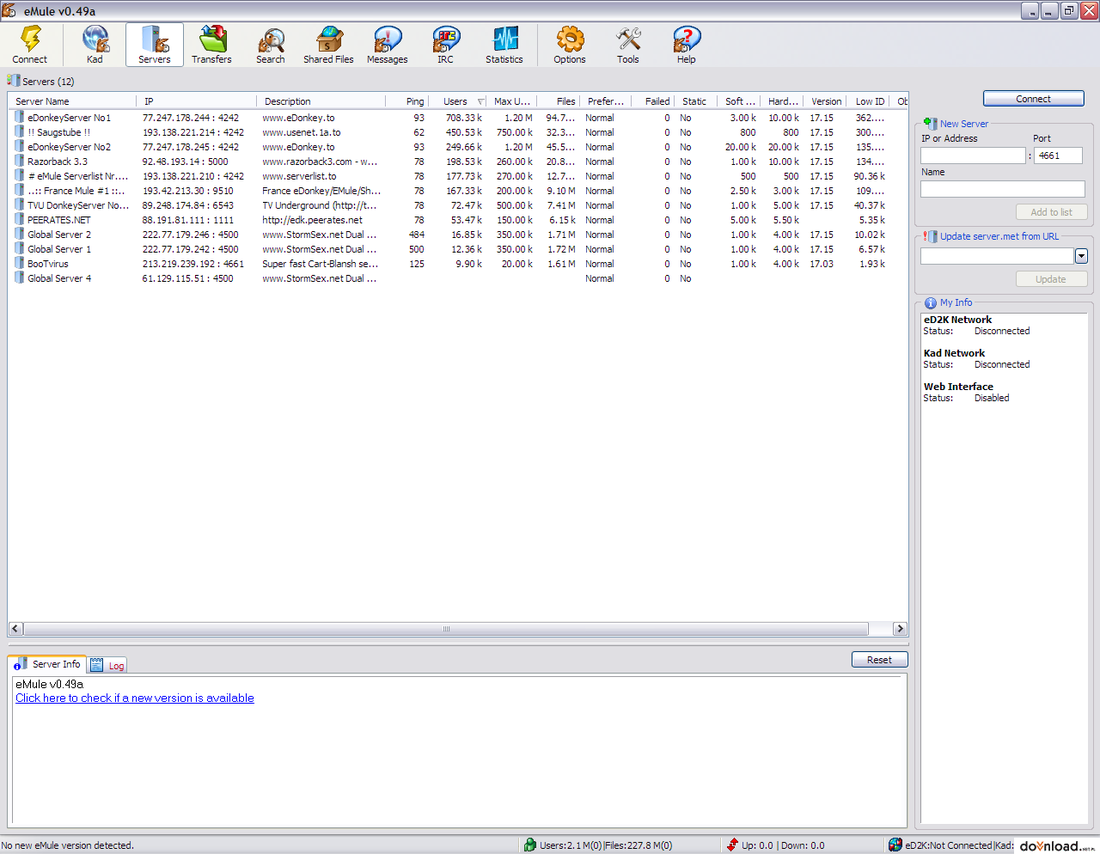The height and width of the screenshot is (854, 1100).
Task: Click the New Server panel icon
Action: click(x=930, y=124)
